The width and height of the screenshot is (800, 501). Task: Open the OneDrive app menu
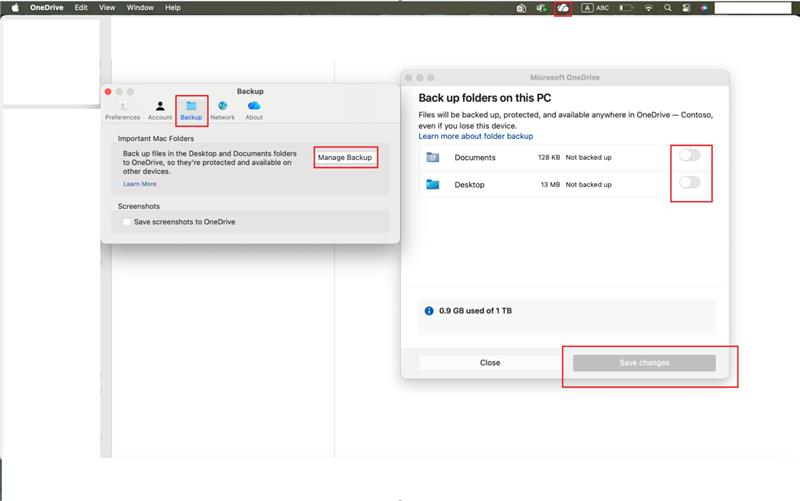click(46, 8)
